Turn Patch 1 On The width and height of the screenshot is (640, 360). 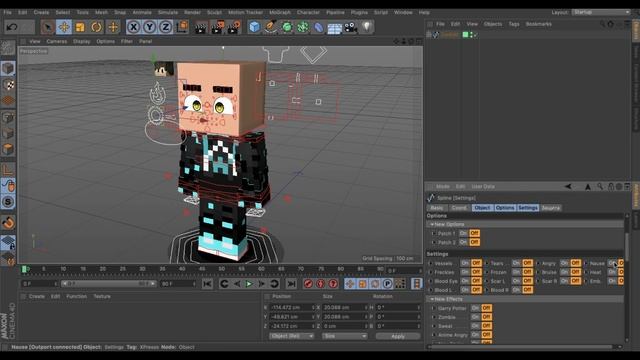[463, 233]
